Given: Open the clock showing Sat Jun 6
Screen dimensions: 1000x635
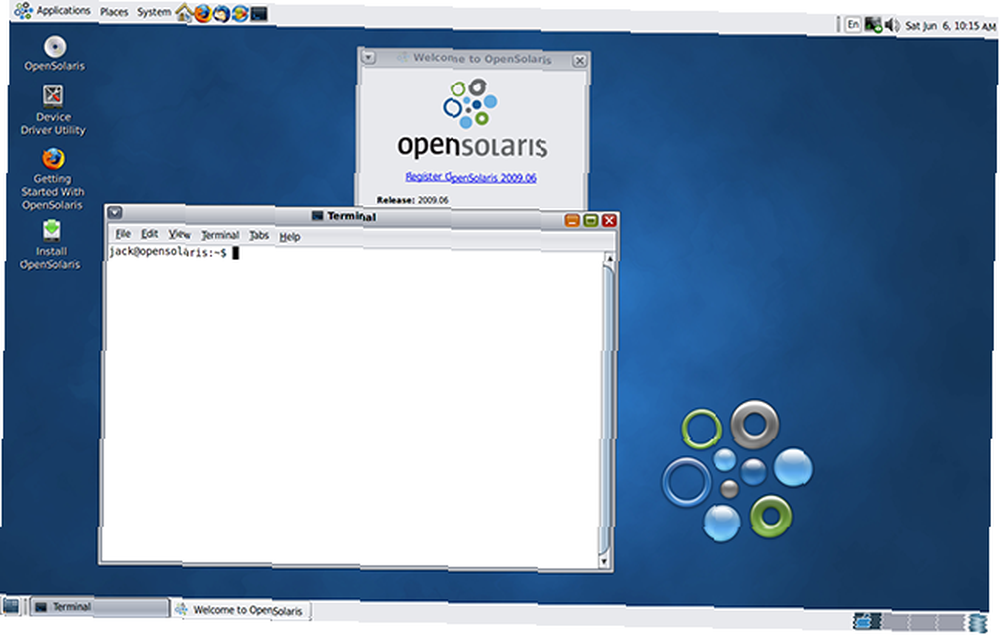Looking at the screenshot, I should pyautogui.click(x=950, y=26).
